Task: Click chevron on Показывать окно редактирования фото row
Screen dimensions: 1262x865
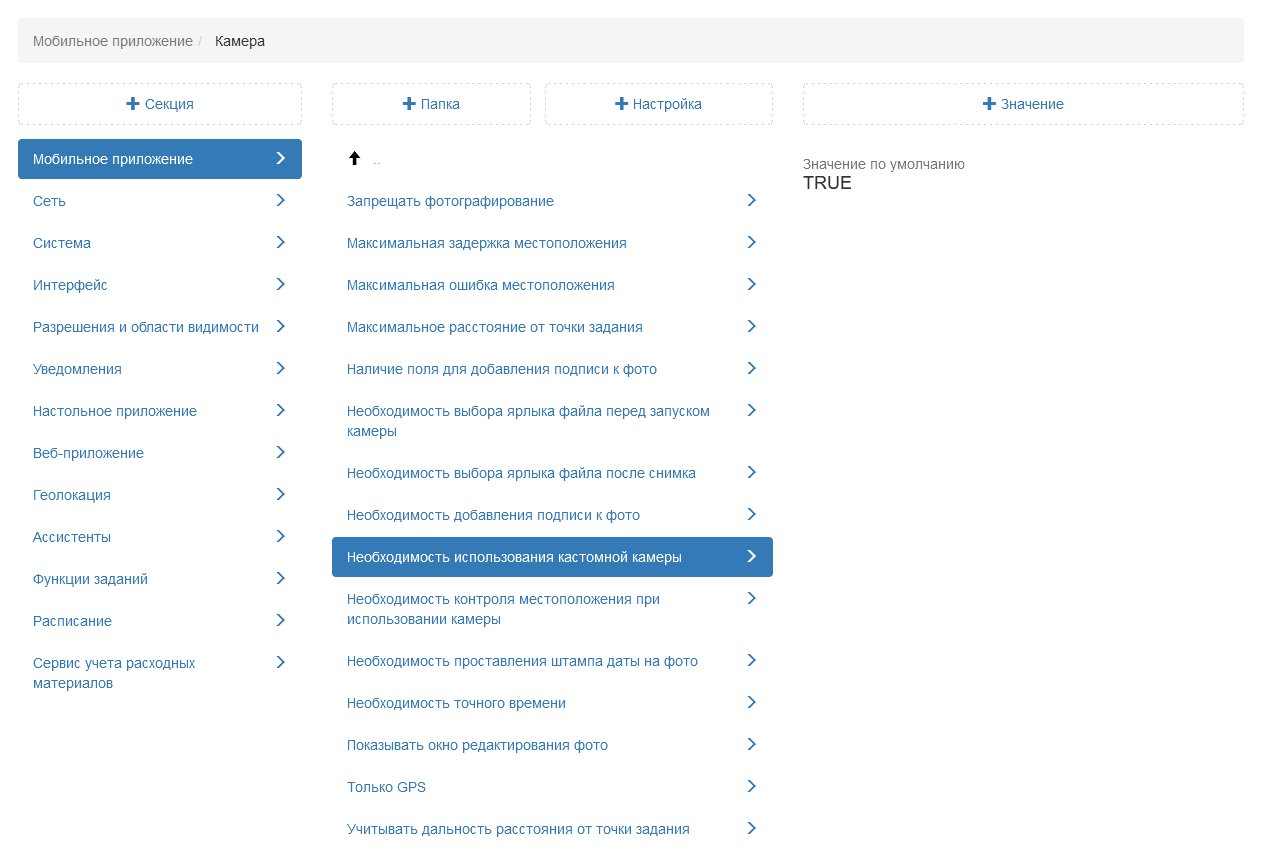Action: (x=752, y=744)
